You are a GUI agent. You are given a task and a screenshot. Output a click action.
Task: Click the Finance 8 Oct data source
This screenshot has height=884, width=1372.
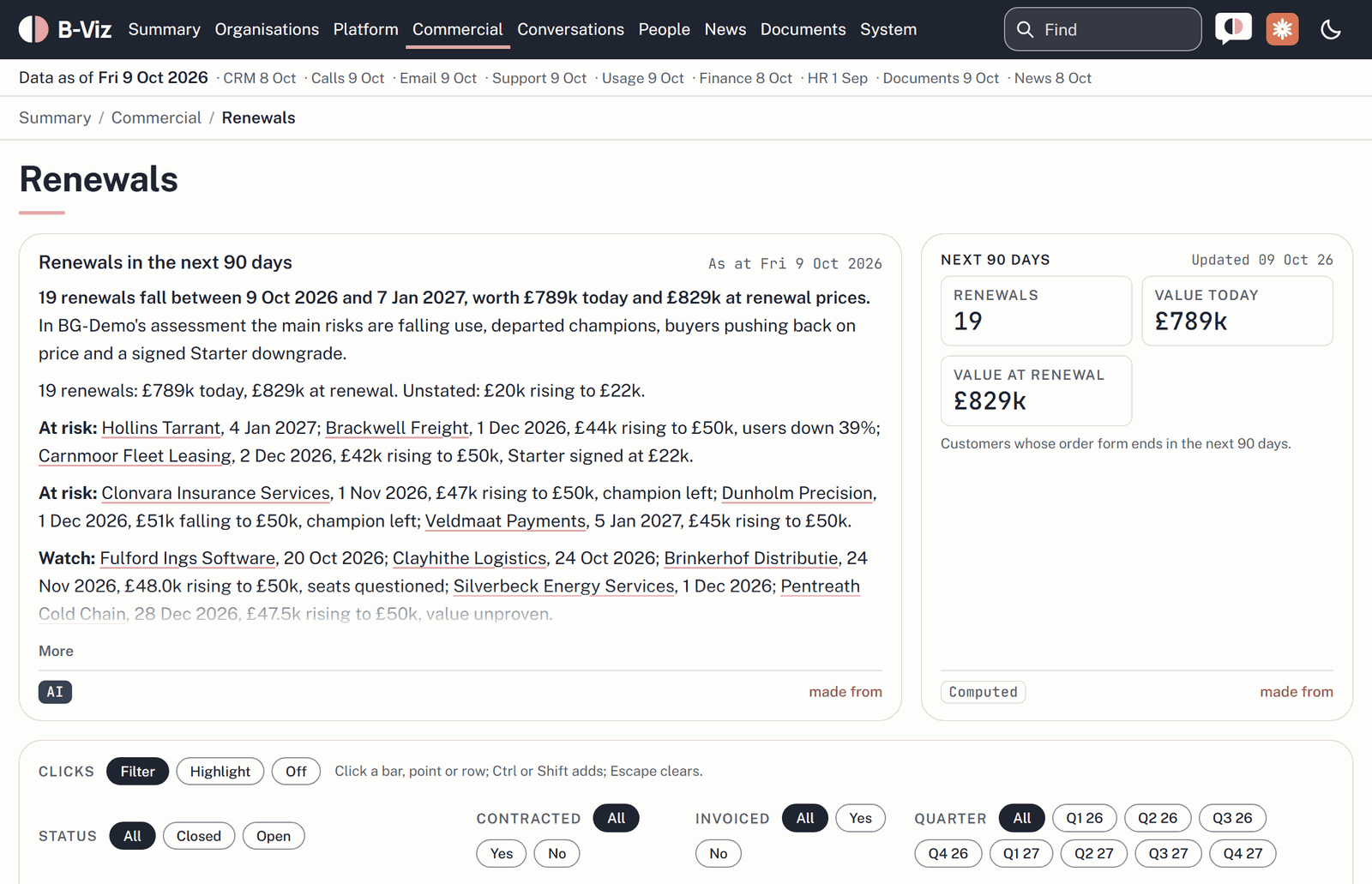tap(745, 78)
